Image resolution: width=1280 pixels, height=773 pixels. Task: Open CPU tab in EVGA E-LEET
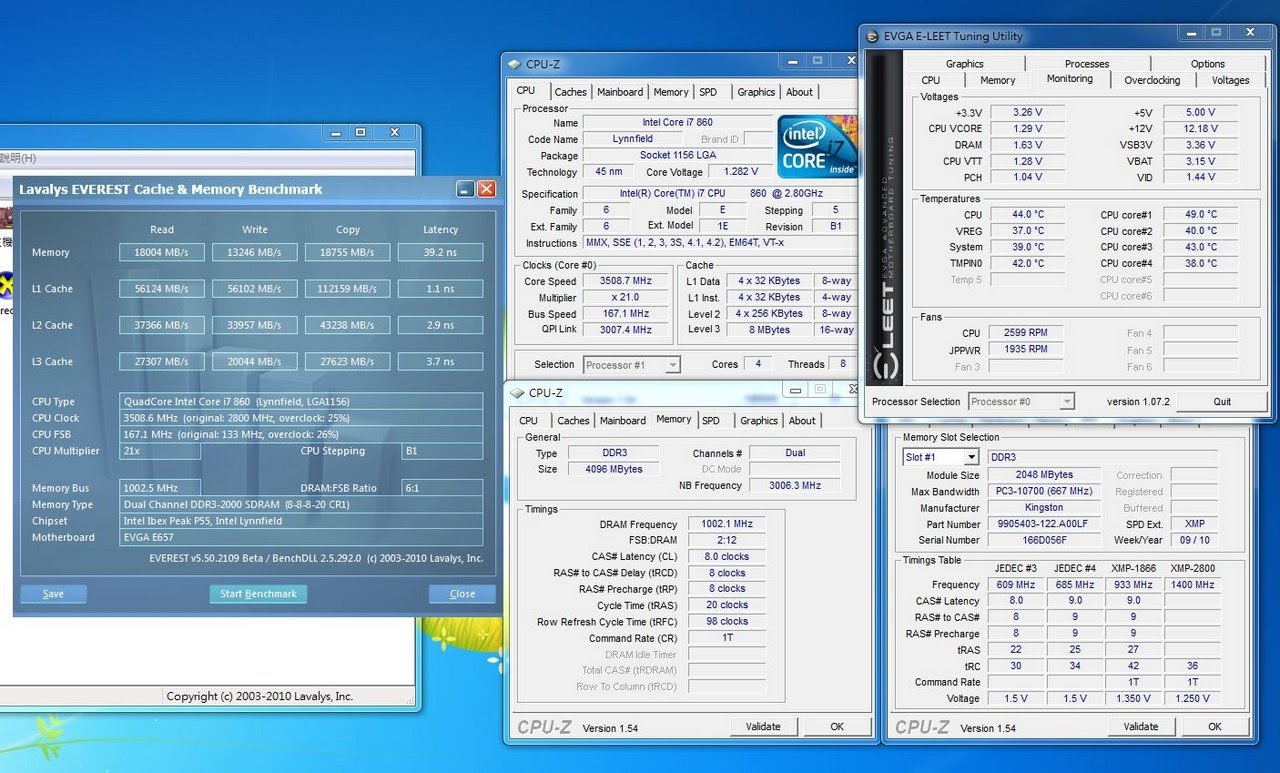click(931, 80)
